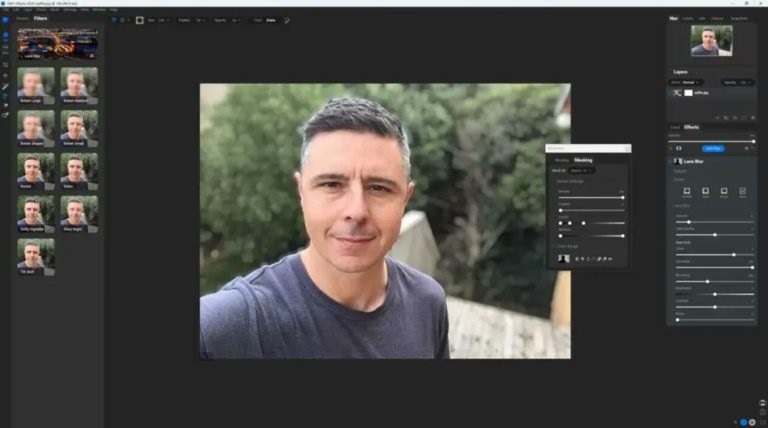768x428 pixels.
Task: Select the brush tool in left toolbar
Action: click(5, 86)
